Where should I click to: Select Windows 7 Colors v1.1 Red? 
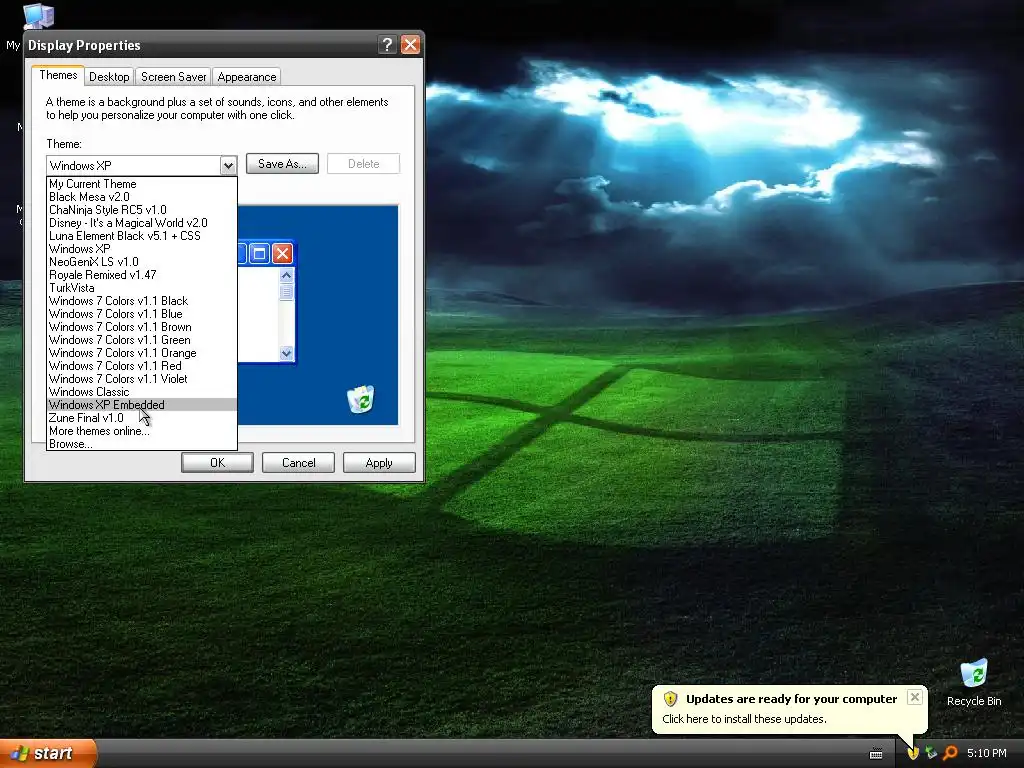point(142,366)
